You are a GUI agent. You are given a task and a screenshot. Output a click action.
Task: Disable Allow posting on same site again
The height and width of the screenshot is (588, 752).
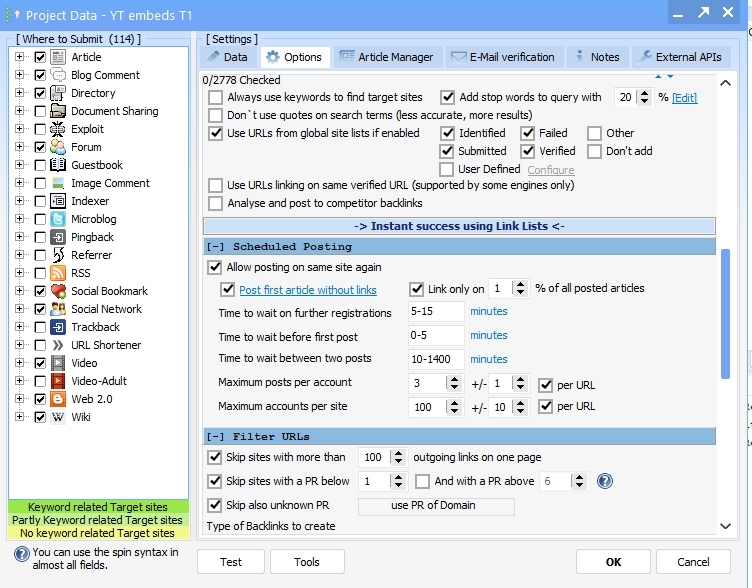[x=215, y=267]
